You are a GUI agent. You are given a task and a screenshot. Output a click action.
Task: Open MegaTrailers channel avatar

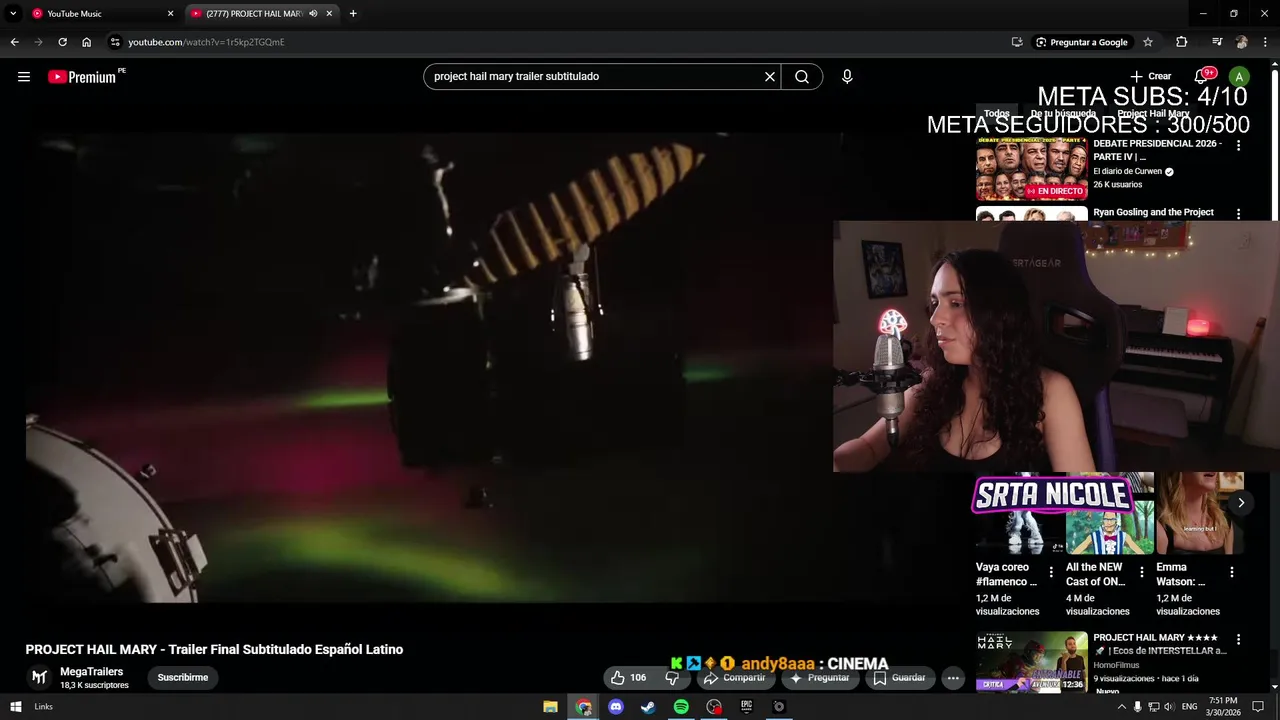click(39, 677)
